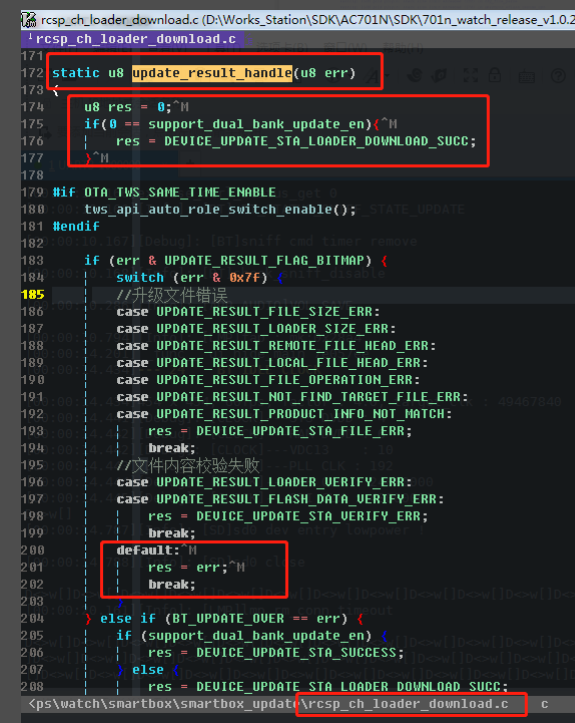The width and height of the screenshot is (575, 723).
Task: Click 'res = DEVICE_UPDATE_STA_SUCCESS;' line
Action: click(276, 653)
